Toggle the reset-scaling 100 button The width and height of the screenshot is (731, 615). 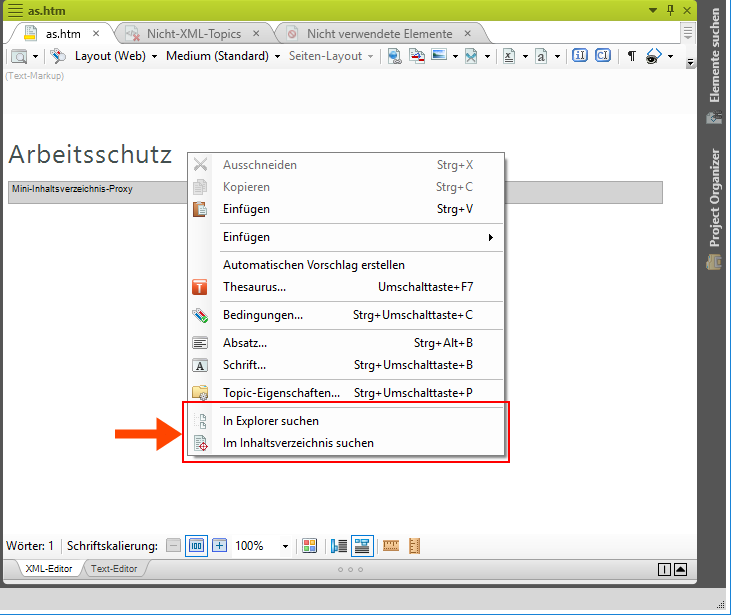point(196,546)
